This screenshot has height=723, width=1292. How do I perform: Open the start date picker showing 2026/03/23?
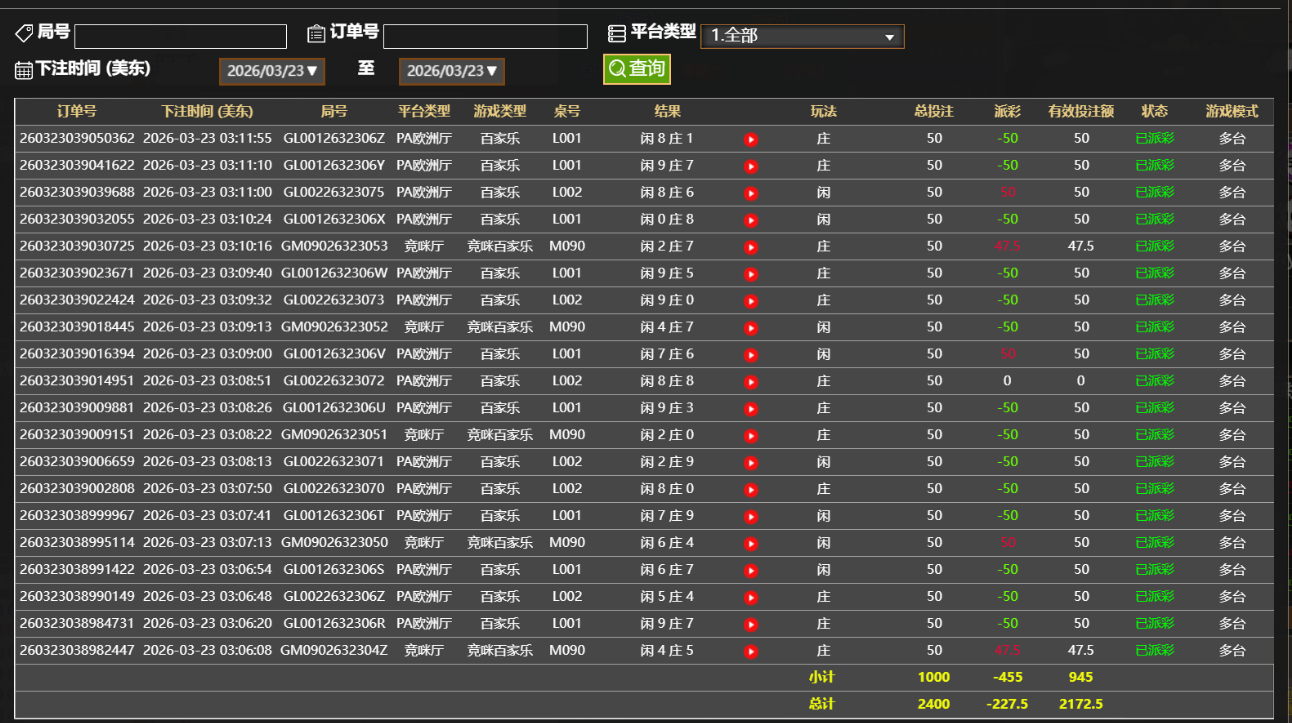271,71
